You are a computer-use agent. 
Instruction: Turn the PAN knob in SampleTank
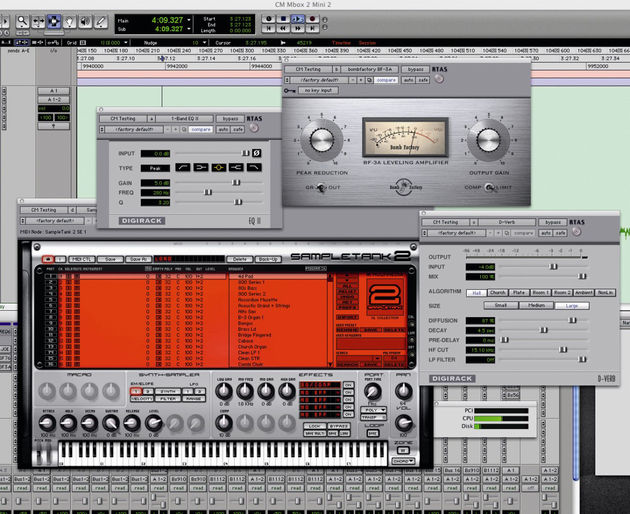click(403, 391)
